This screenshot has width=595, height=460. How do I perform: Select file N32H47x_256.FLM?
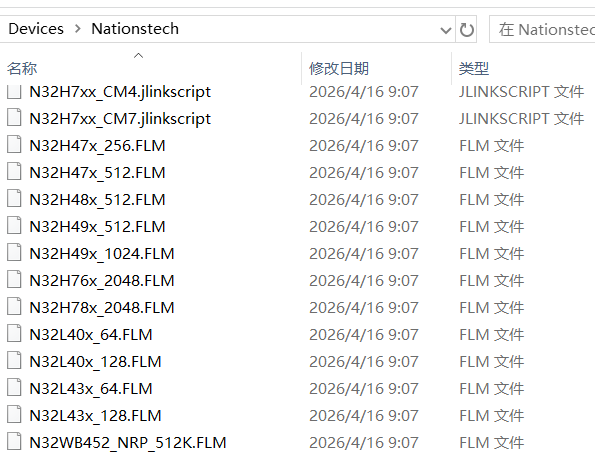(98, 146)
